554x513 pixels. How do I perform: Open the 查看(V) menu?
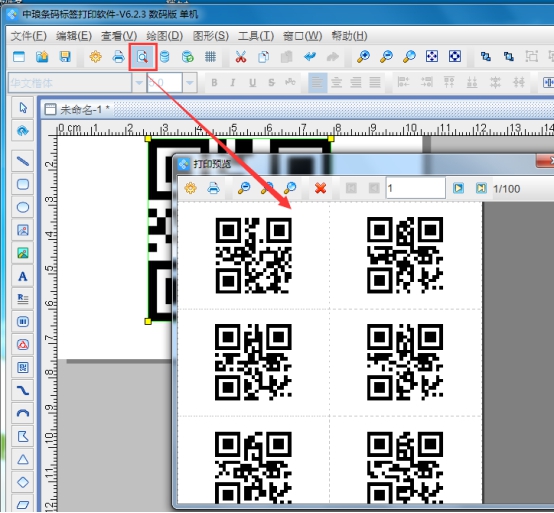coord(119,36)
